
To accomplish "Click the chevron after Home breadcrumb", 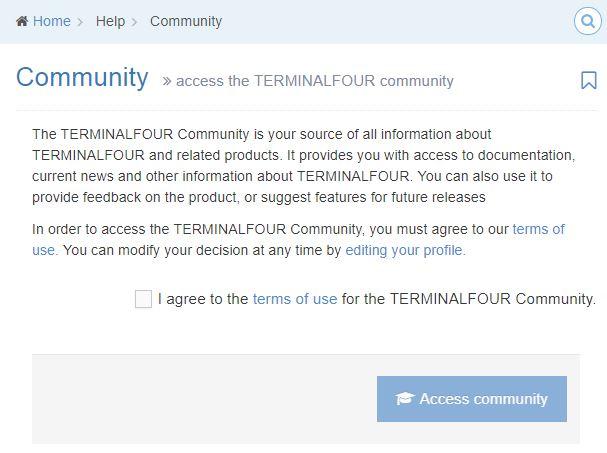I will pos(80,21).
